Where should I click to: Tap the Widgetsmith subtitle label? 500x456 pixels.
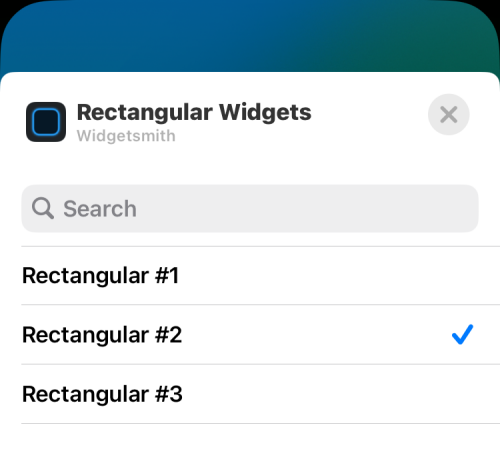(x=126, y=136)
